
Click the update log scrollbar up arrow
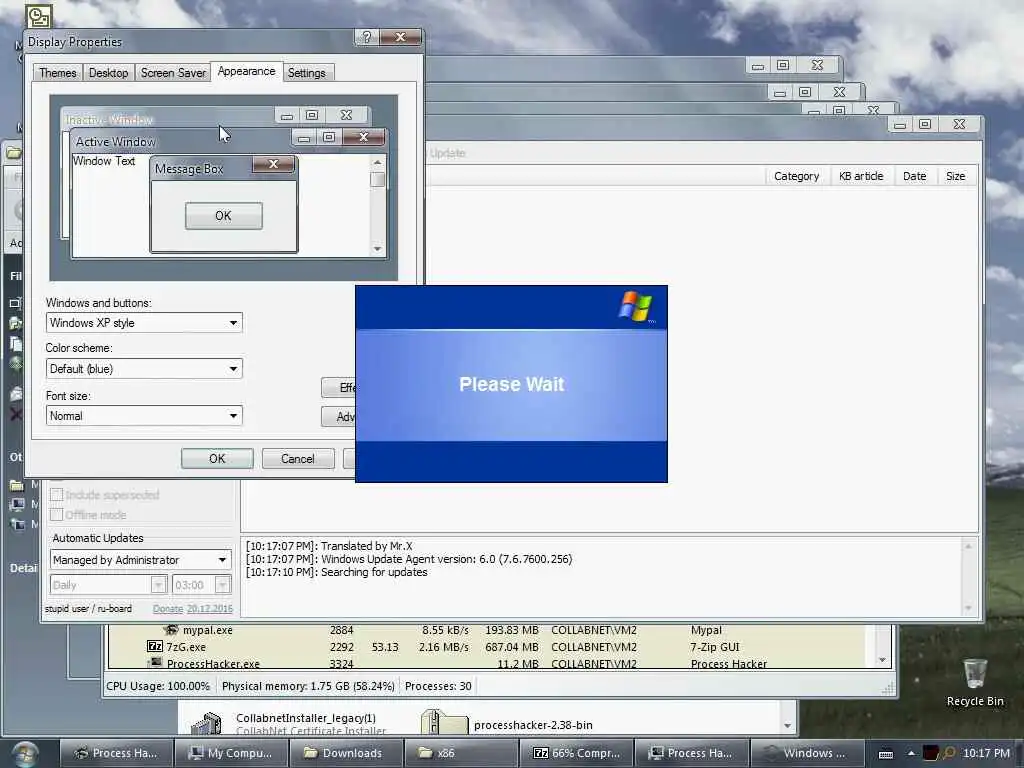tap(968, 546)
